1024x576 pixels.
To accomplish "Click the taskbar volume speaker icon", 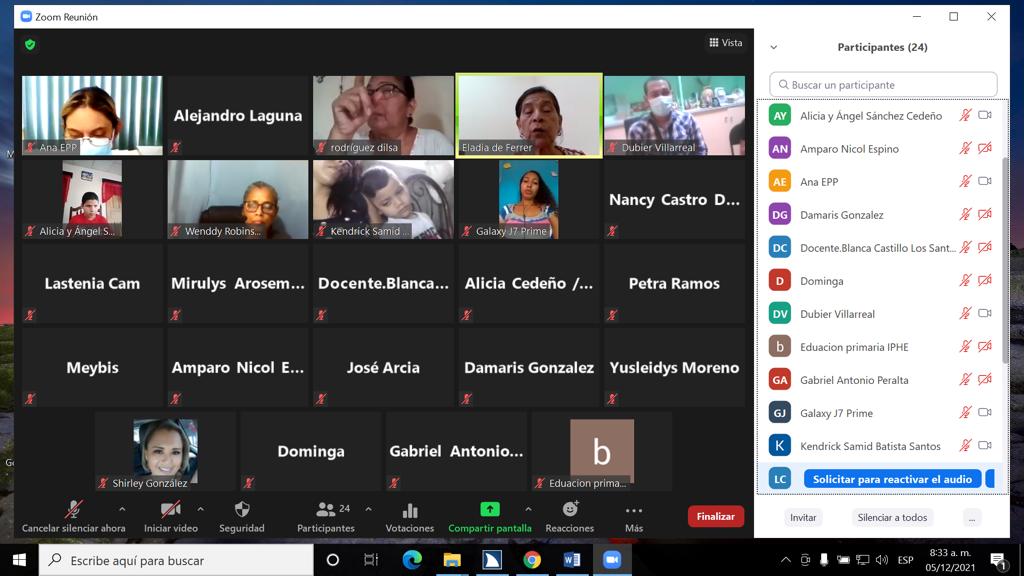I will (x=882, y=560).
